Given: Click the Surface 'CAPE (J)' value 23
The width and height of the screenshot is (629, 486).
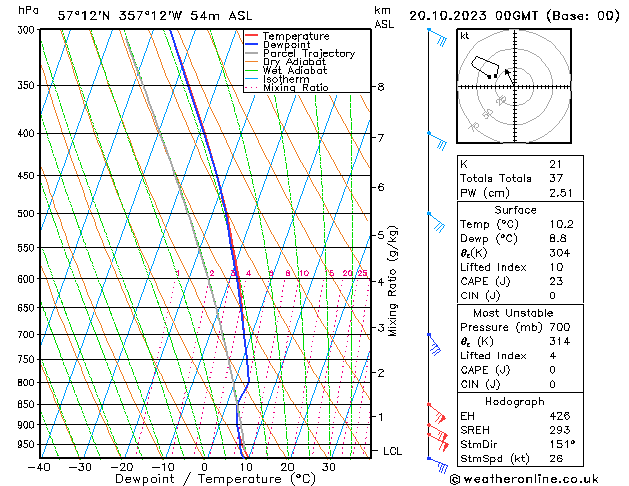Looking at the screenshot, I should 556,281.
